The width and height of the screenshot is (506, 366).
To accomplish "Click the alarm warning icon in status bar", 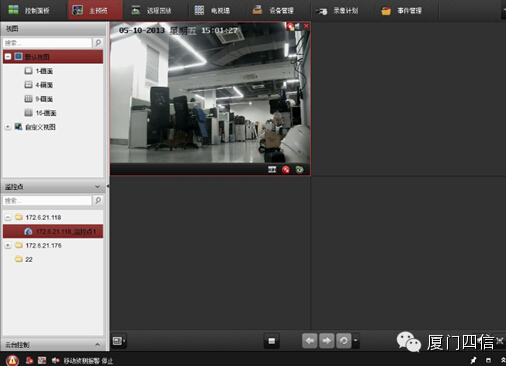I will [12, 360].
